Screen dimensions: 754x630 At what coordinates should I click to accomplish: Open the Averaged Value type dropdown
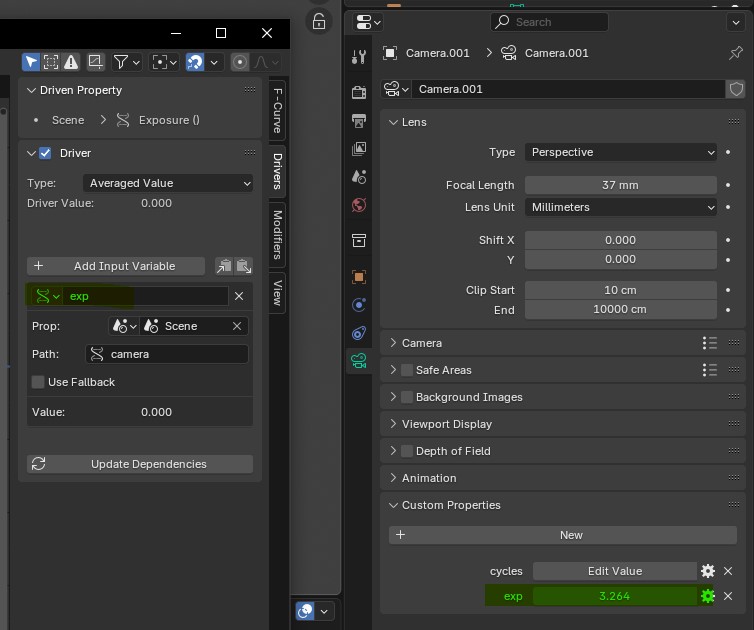tap(168, 183)
